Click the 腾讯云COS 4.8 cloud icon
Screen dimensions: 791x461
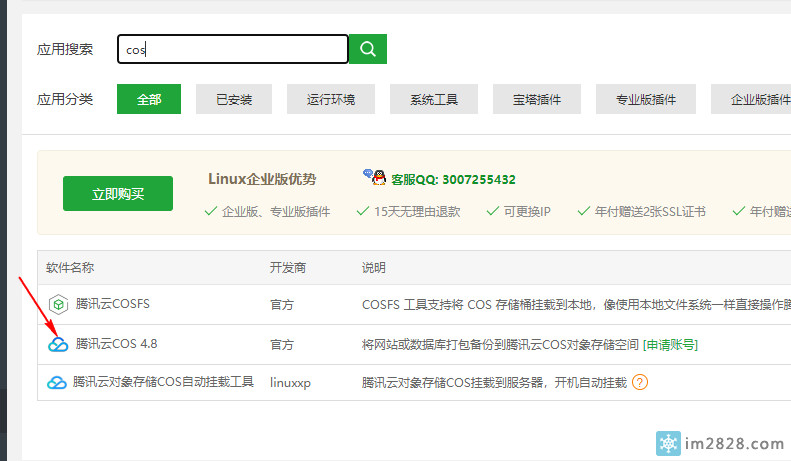pos(58,344)
